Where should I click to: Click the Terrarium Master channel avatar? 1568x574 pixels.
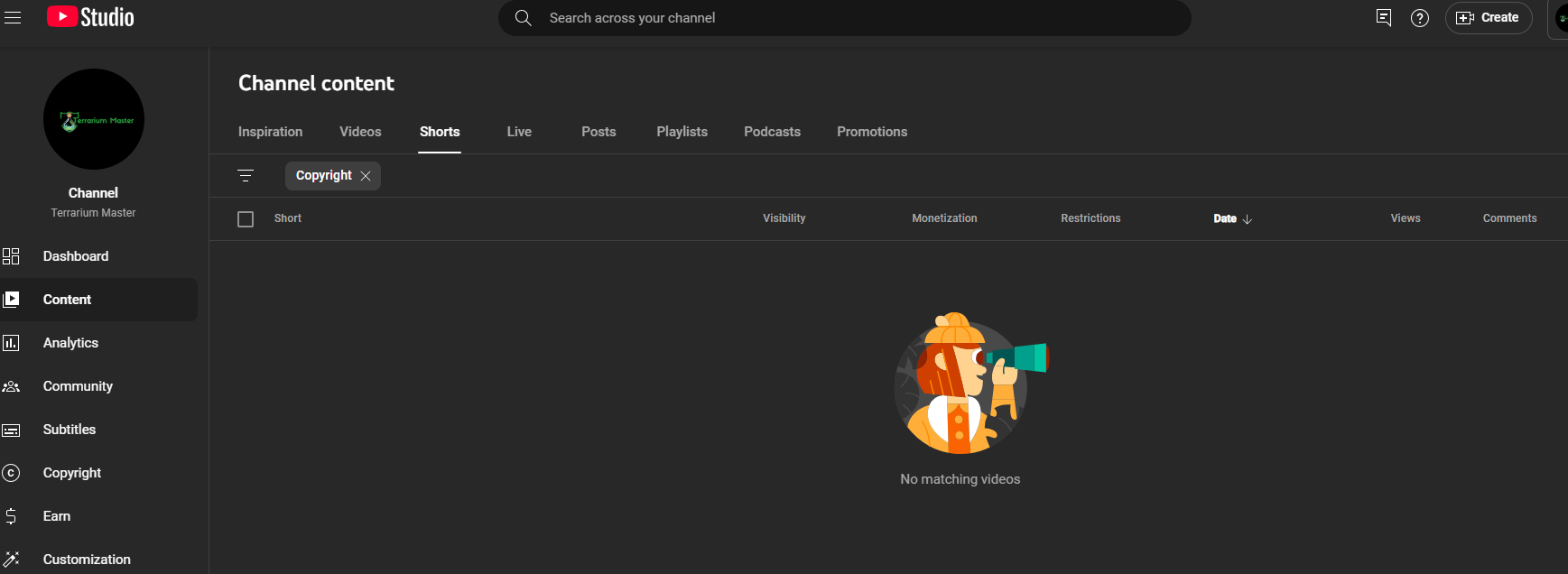point(94,119)
